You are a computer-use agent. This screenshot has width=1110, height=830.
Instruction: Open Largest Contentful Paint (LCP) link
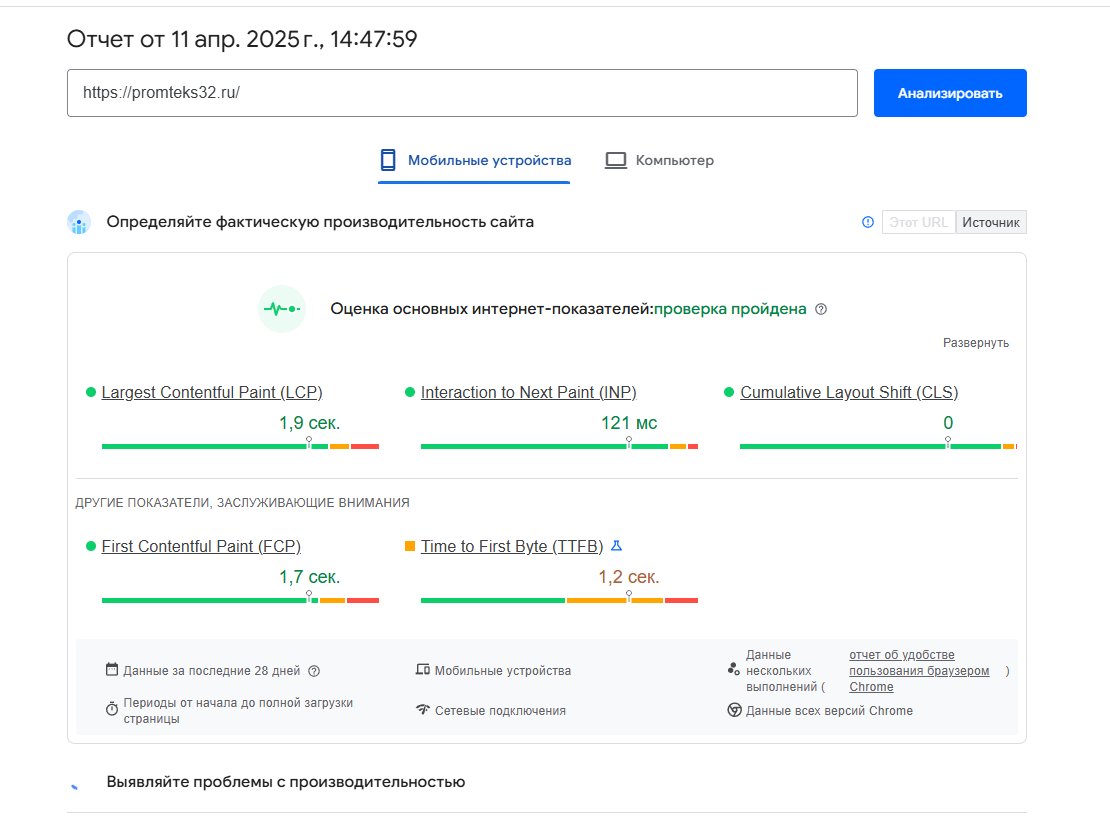coord(212,392)
